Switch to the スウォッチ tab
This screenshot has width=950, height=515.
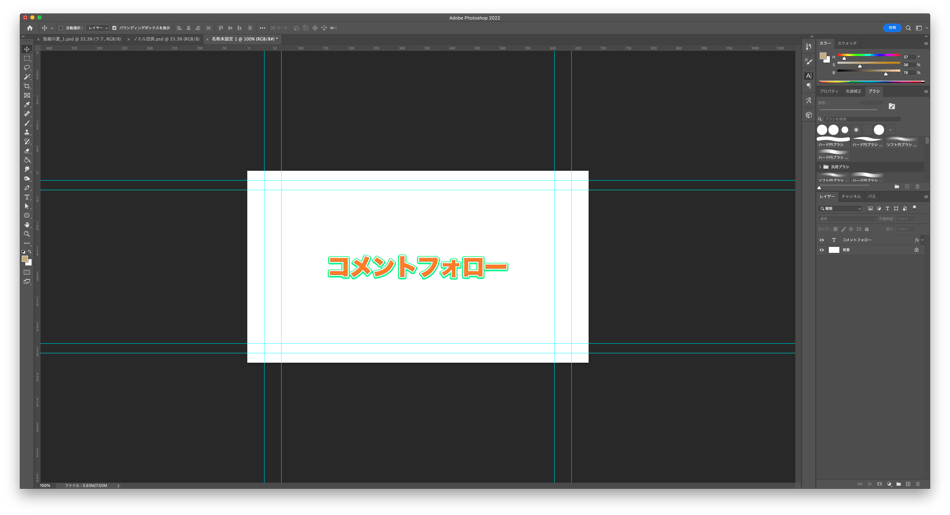point(847,44)
